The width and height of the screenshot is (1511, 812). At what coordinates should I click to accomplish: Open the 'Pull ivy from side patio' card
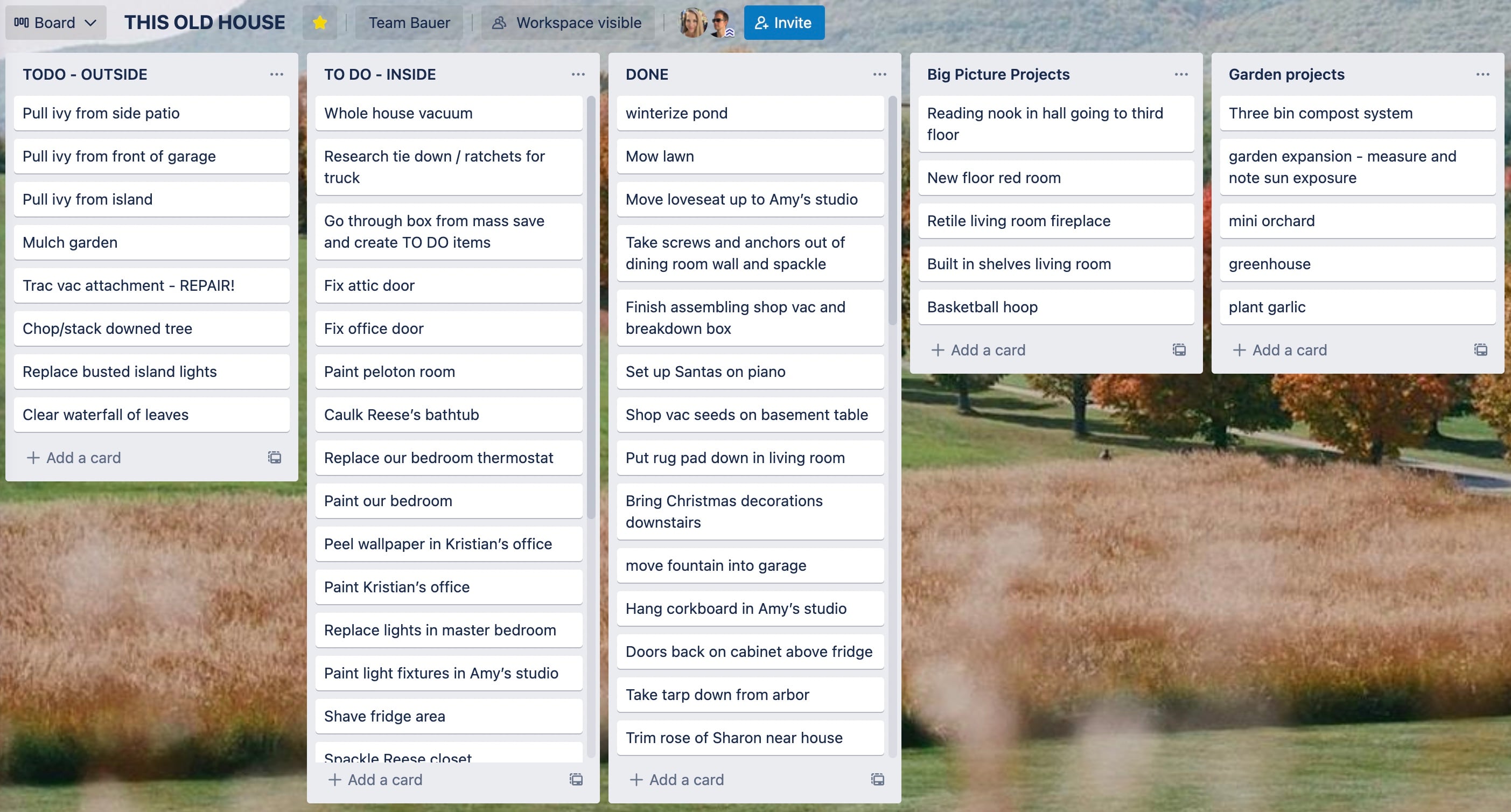point(151,113)
